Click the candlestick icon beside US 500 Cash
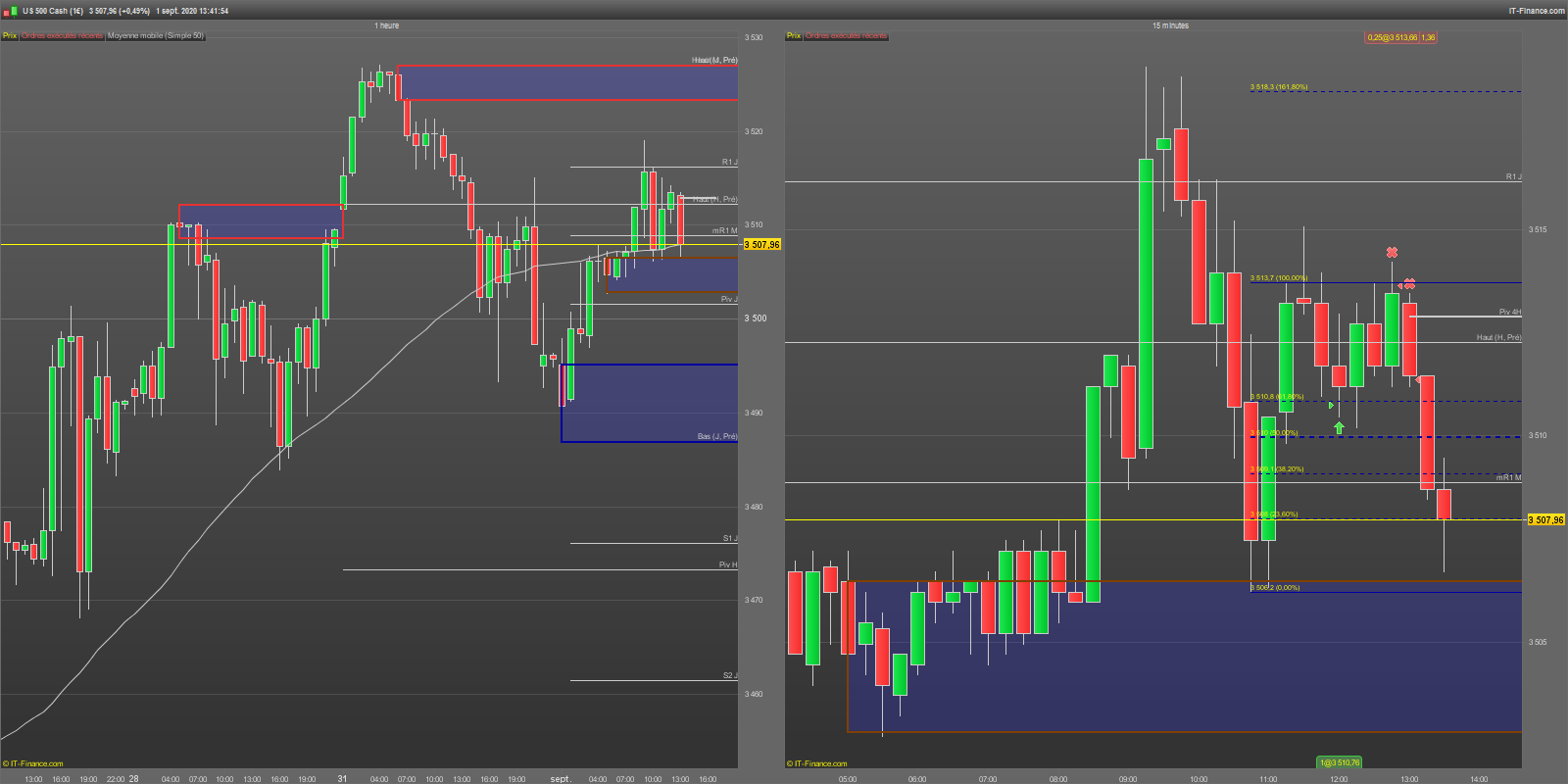Image resolution: width=1568 pixels, height=784 pixels. [12, 11]
